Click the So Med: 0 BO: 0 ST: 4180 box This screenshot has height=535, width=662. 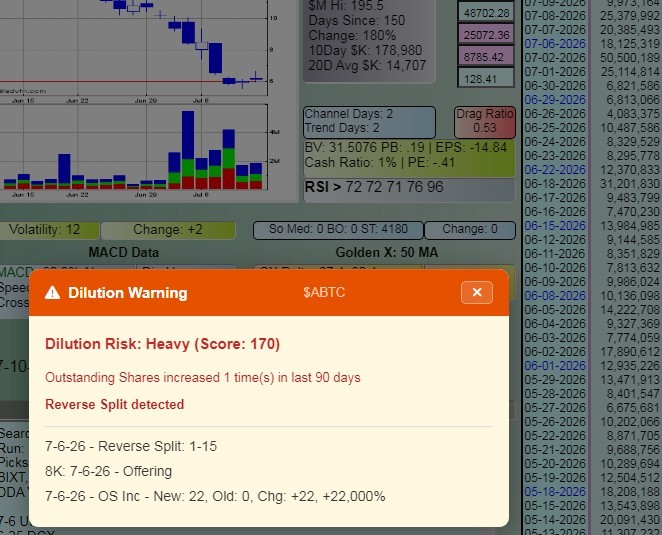pyautogui.click(x=338, y=230)
